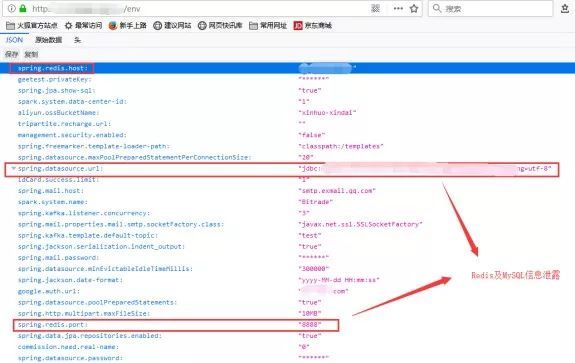Select the spring.jackson.serialization.indent_output key

pos(101,246)
